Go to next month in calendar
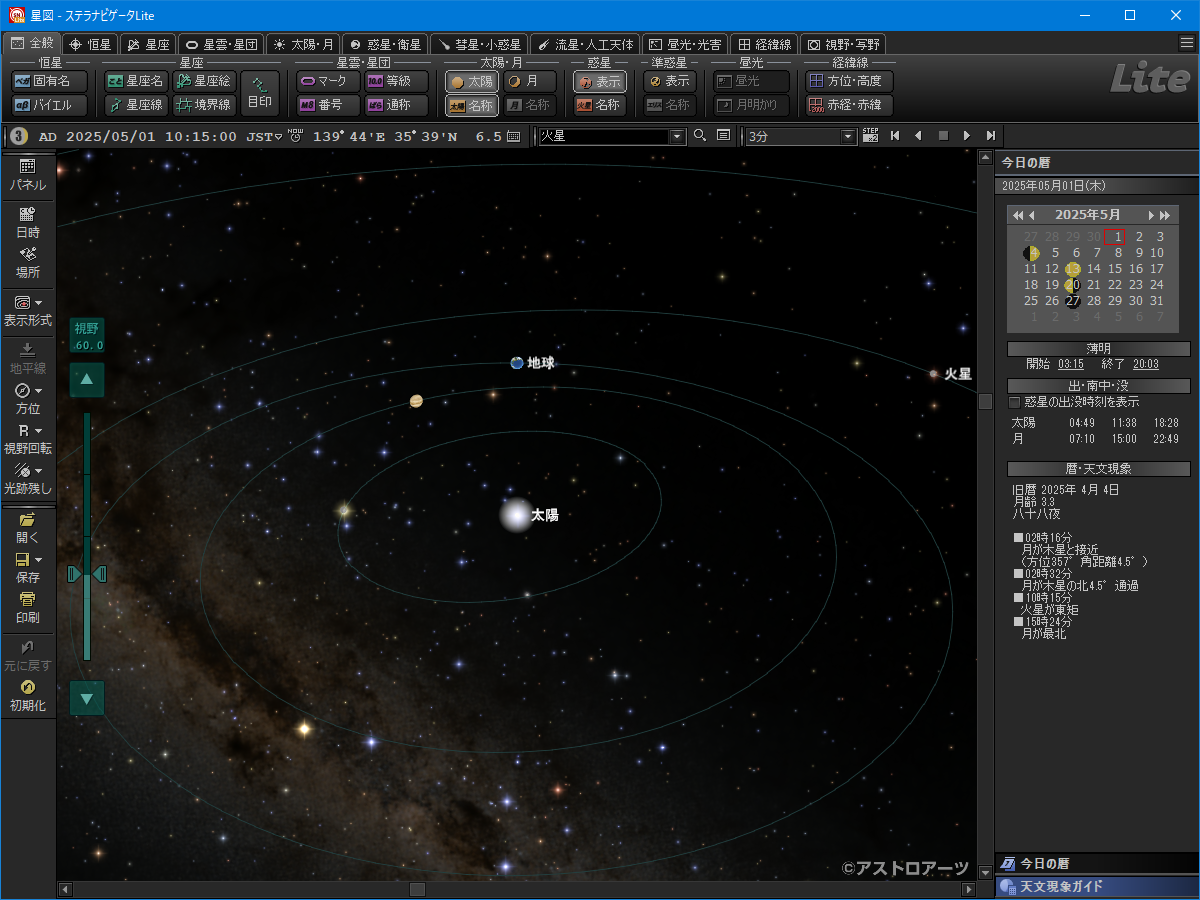Screen dimensions: 1200x900 coord(1152,215)
